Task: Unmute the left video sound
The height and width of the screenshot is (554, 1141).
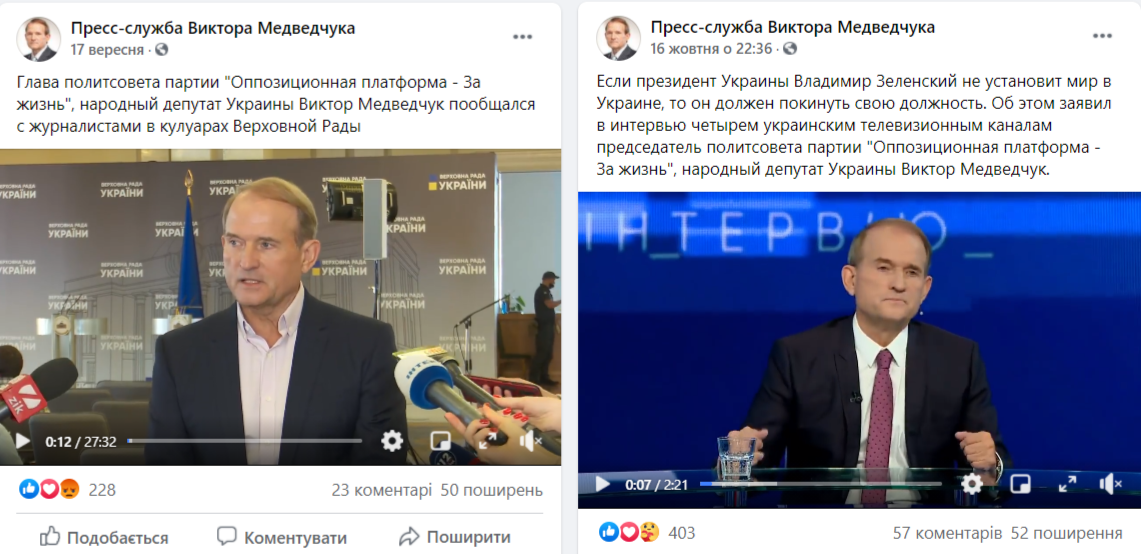Action: (530, 440)
